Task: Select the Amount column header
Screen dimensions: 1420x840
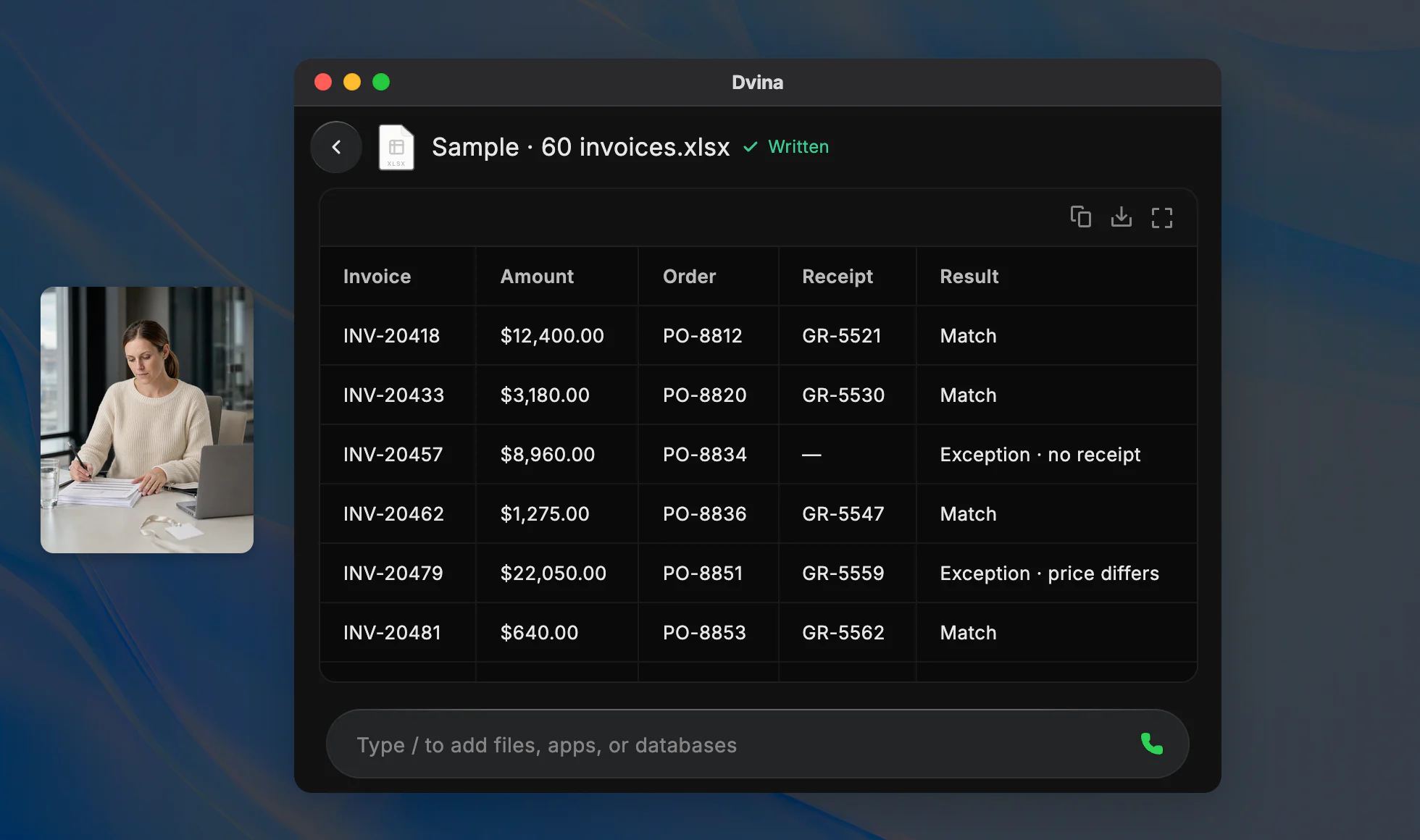Action: point(537,276)
